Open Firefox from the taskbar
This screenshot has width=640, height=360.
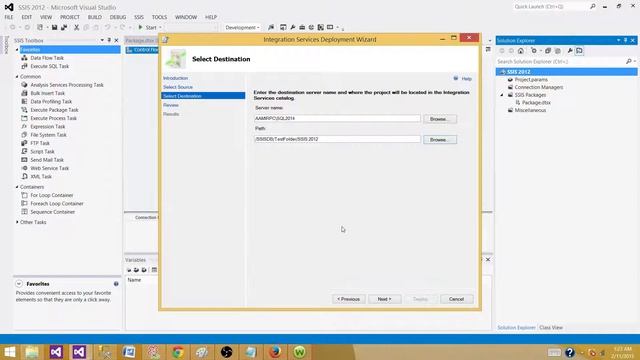coord(275,352)
